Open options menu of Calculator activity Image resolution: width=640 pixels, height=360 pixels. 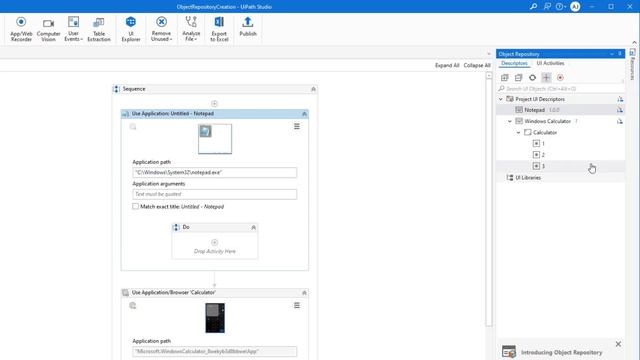297,305
